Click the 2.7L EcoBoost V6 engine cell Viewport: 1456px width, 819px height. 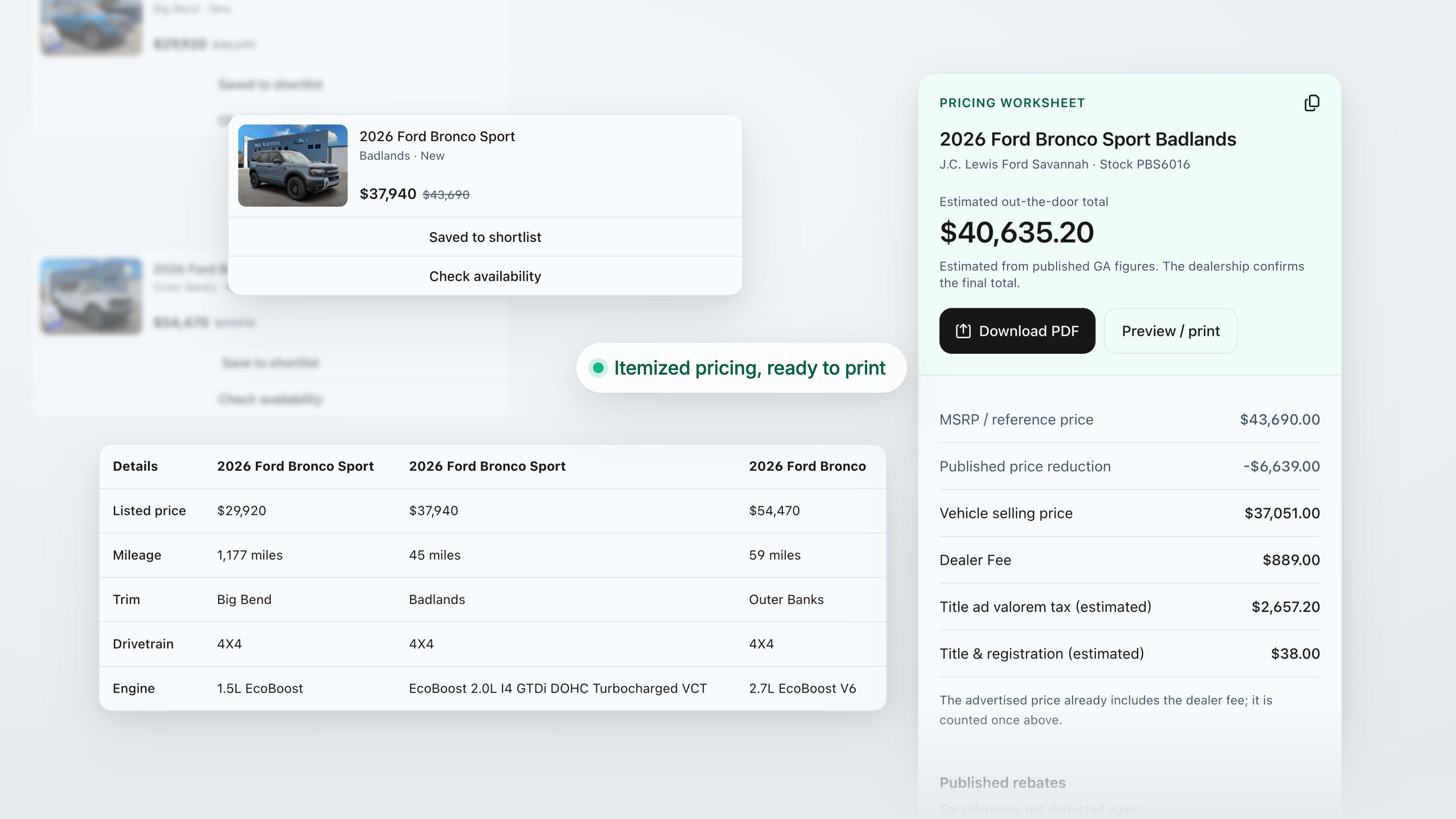[x=802, y=689]
